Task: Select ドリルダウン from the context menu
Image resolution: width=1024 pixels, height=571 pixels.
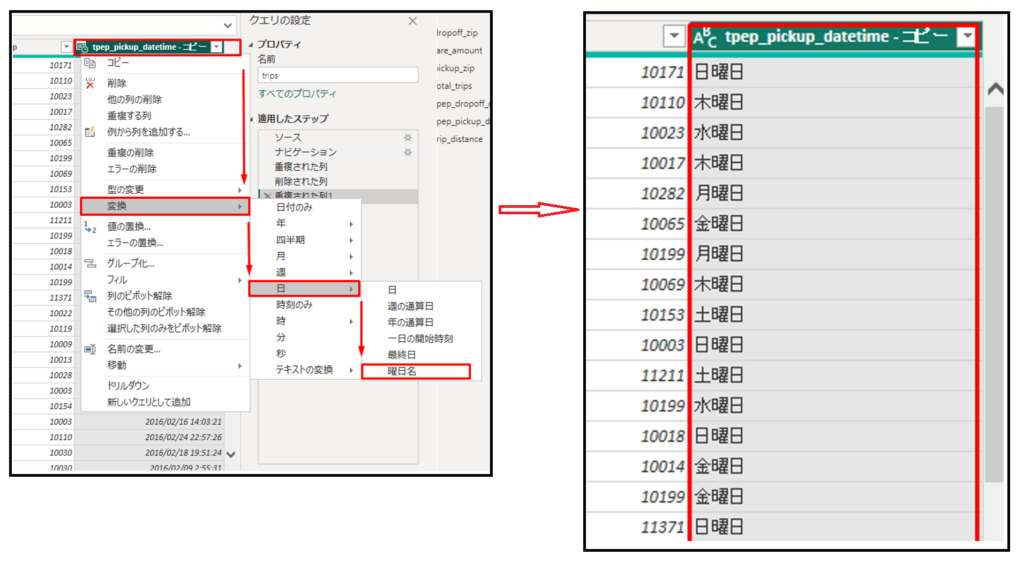Action: click(128, 386)
